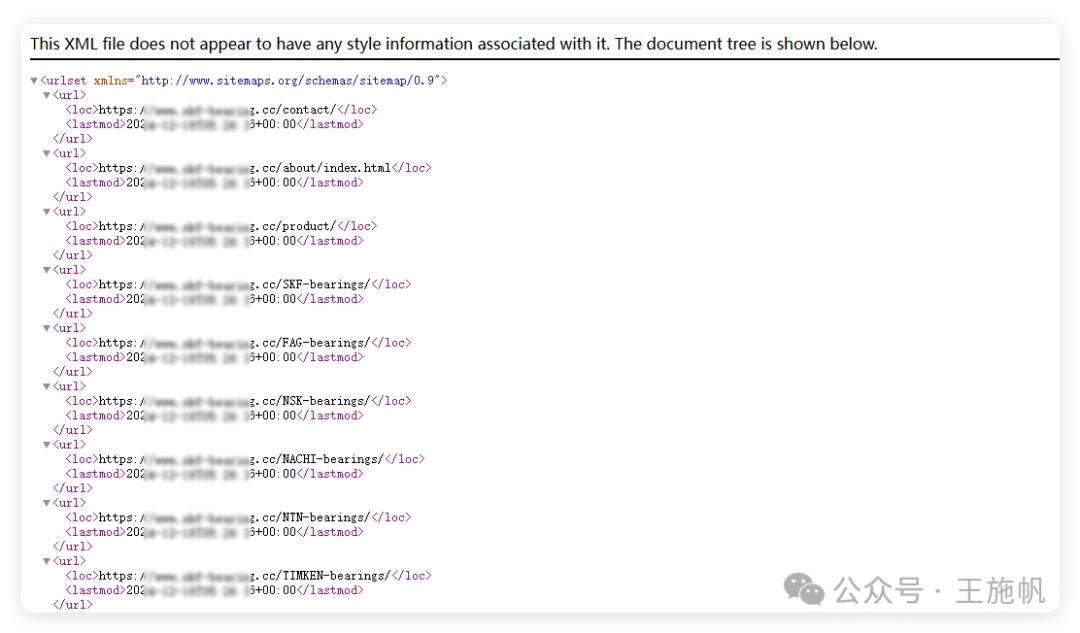Click the loc line ending in /NACHI-bearings/
This screenshot has height=633, width=1080.
click(x=245, y=459)
